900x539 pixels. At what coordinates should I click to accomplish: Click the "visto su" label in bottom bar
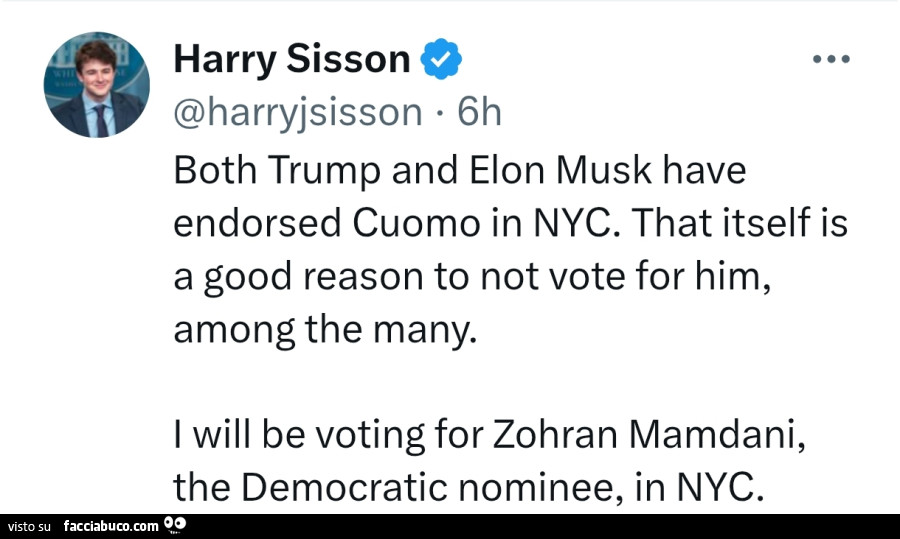click(29, 526)
